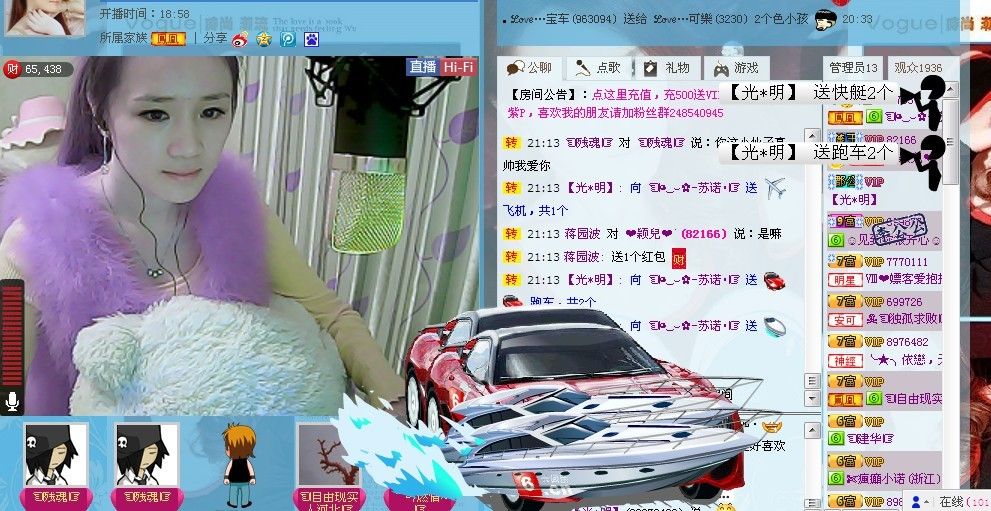Screen dimensions: 991x511
Task: Click the down arrow below the chat scrollbar
Action: click(812, 398)
